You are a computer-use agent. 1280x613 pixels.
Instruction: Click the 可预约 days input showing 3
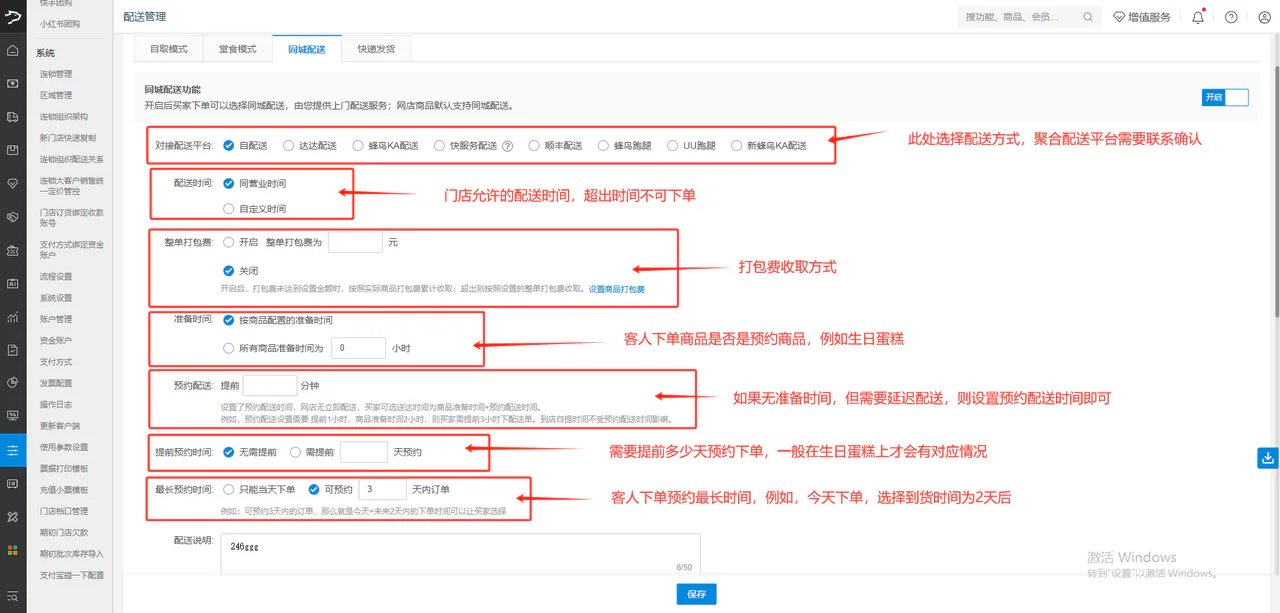tap(381, 490)
